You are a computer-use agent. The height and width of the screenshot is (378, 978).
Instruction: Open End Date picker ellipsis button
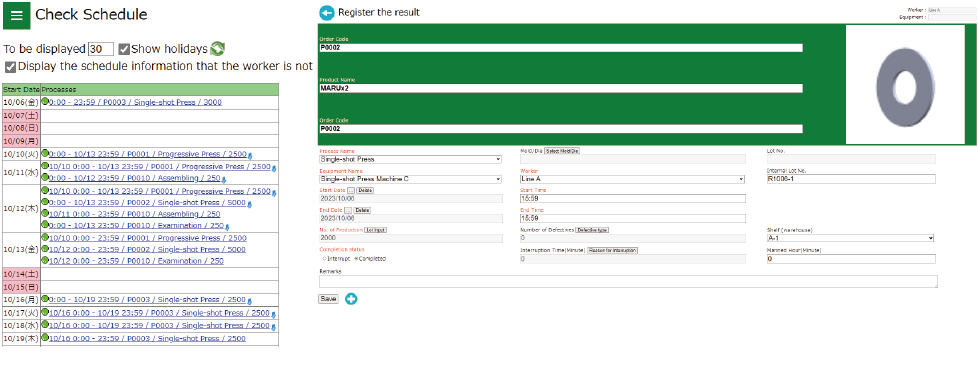click(348, 210)
